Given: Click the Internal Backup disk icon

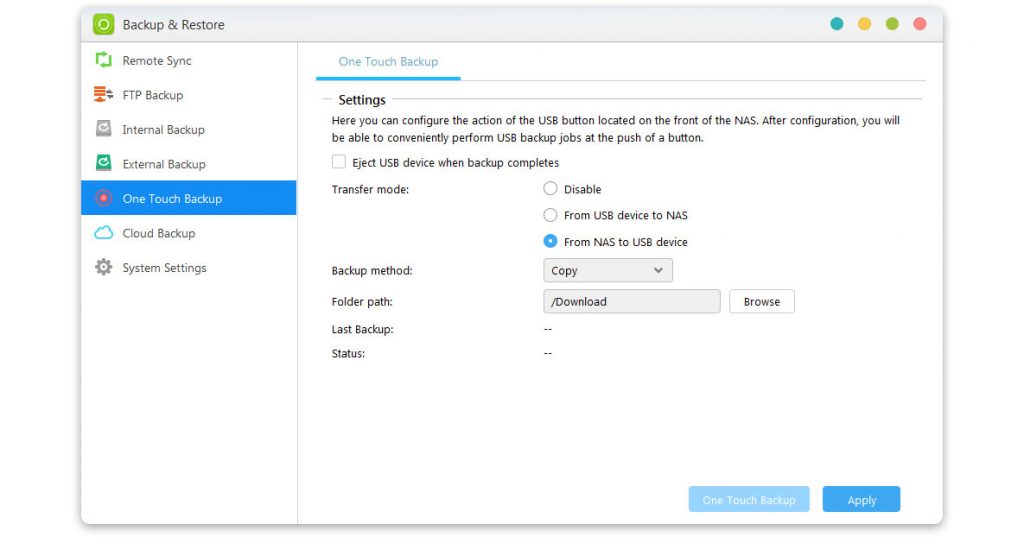Looking at the screenshot, I should [x=103, y=129].
